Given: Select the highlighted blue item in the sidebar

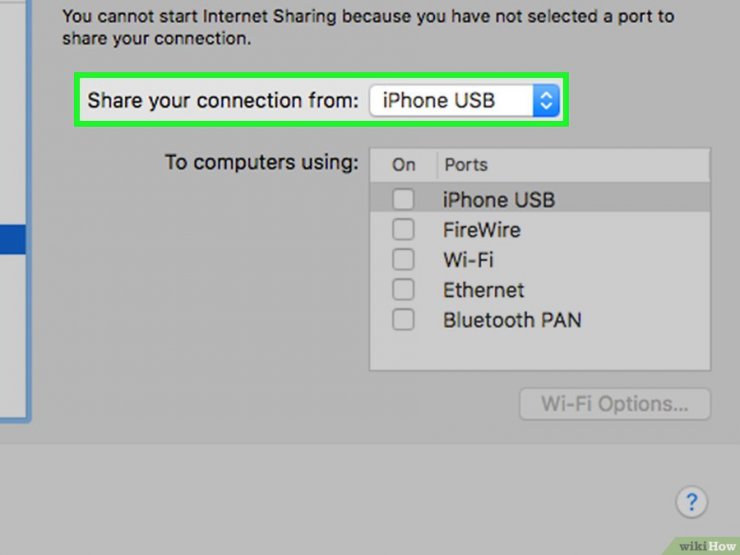Looking at the screenshot, I should [13, 240].
